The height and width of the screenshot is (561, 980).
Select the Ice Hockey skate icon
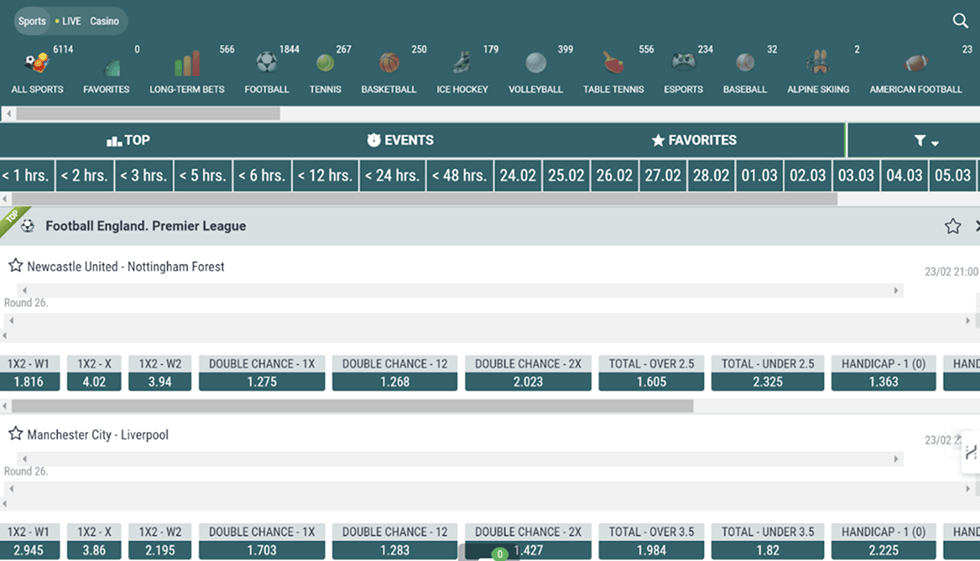pos(461,62)
